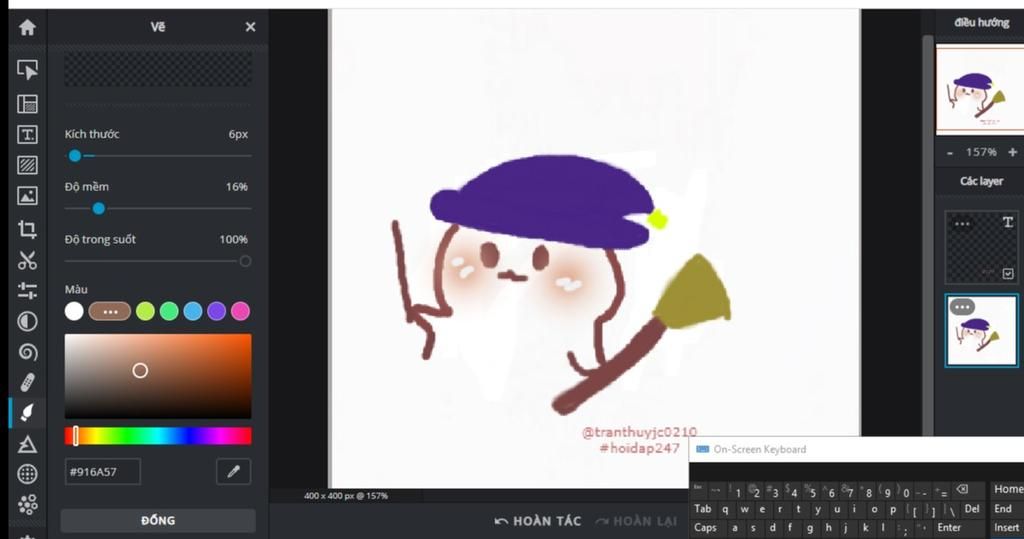The image size is (1024, 539).
Task: Open the Adjust sliders tool
Action: tap(27, 290)
